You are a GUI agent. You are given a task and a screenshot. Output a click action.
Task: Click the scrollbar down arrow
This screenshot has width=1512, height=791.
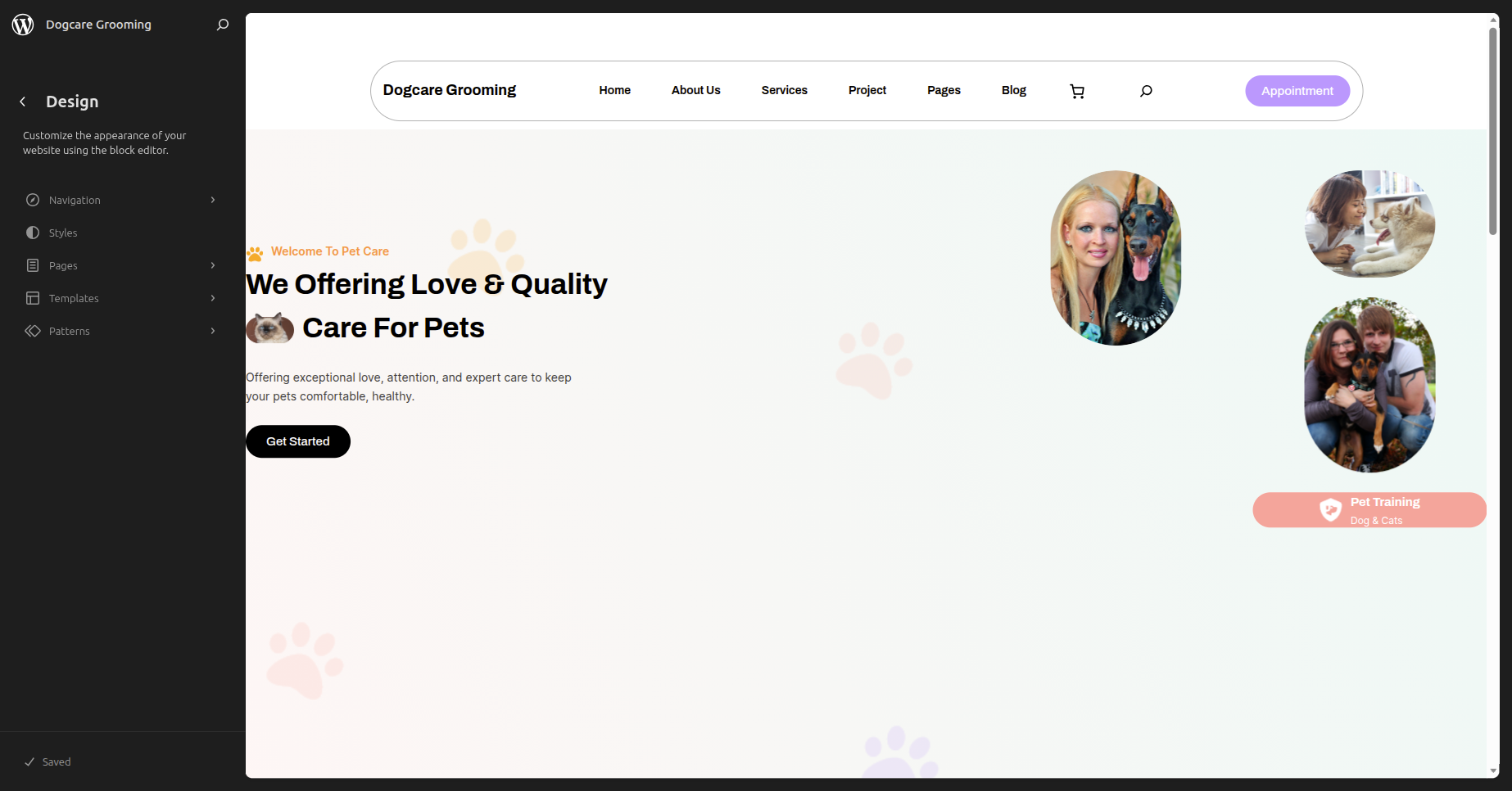click(x=1493, y=771)
